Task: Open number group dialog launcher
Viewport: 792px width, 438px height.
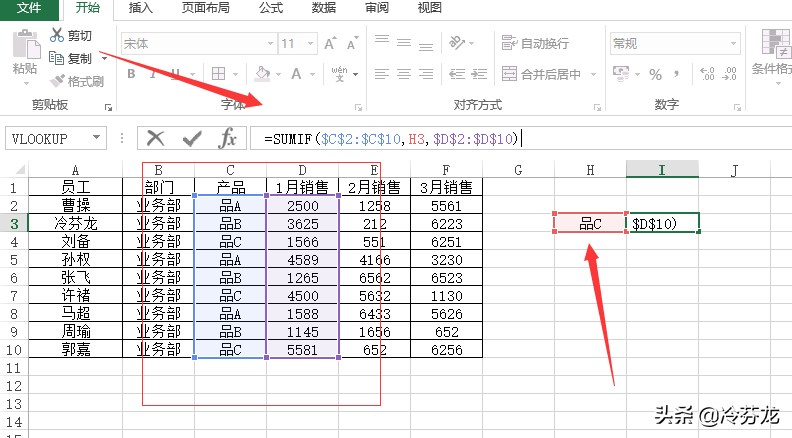Action: pyautogui.click(x=737, y=107)
